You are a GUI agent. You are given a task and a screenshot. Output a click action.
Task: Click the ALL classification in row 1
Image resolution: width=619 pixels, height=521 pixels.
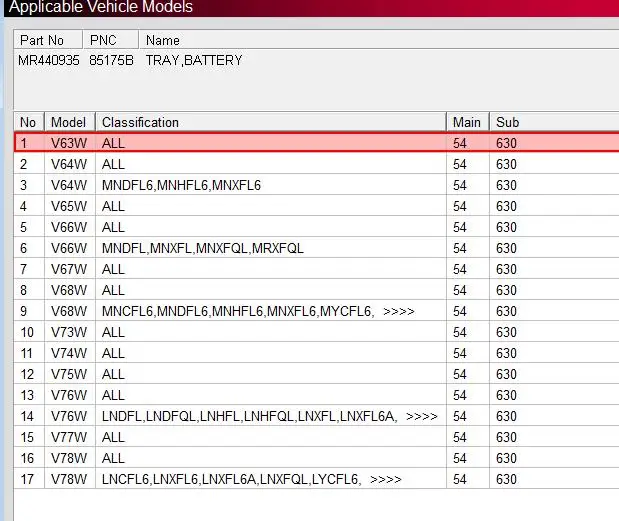113,143
